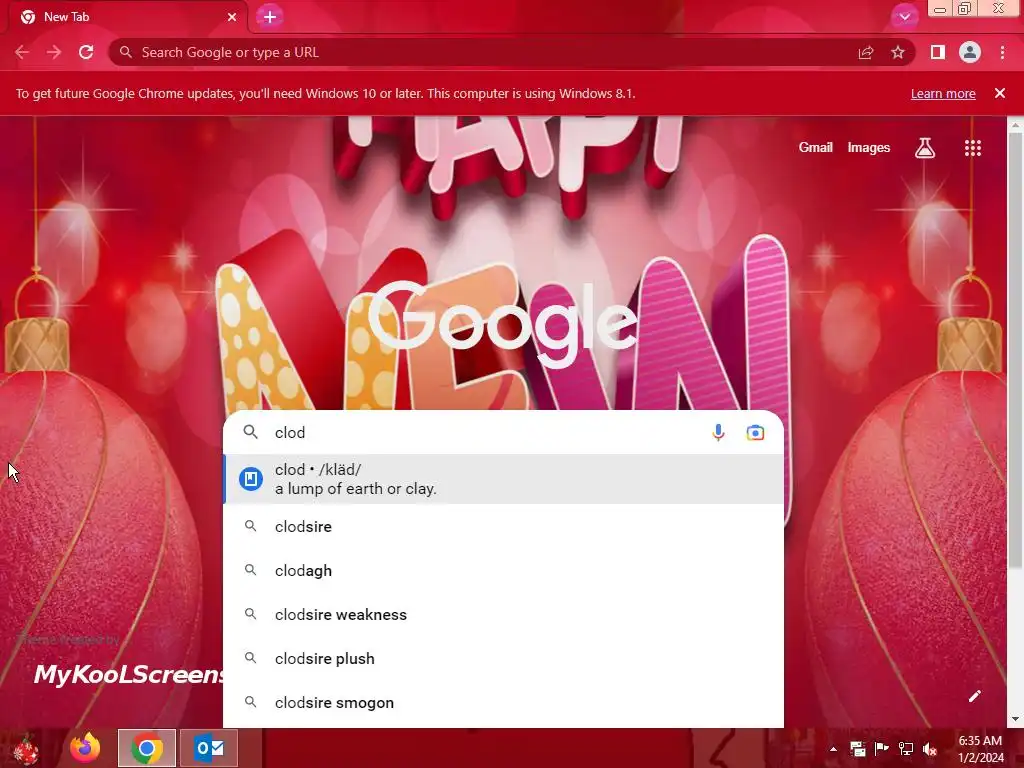Viewport: 1024px width, 768px height.
Task: Click the browser back arrow
Action: point(22,52)
